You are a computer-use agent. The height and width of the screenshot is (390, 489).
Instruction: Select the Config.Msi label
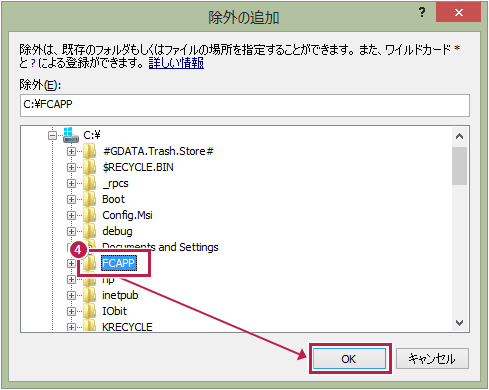click(127, 215)
